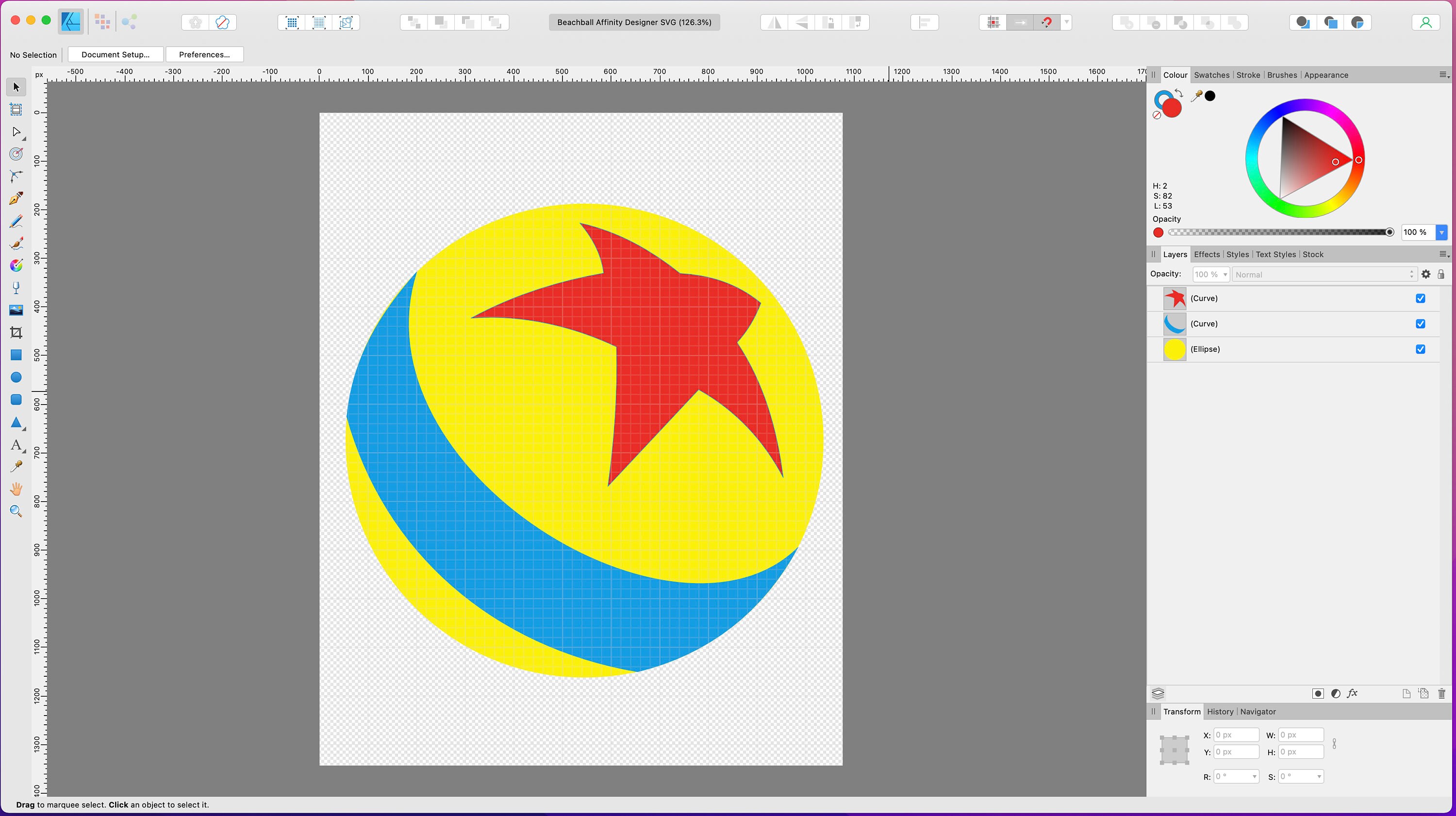Viewport: 1456px width, 816px height.
Task: Open the snapping options dropdown arrow
Action: coord(1066,22)
